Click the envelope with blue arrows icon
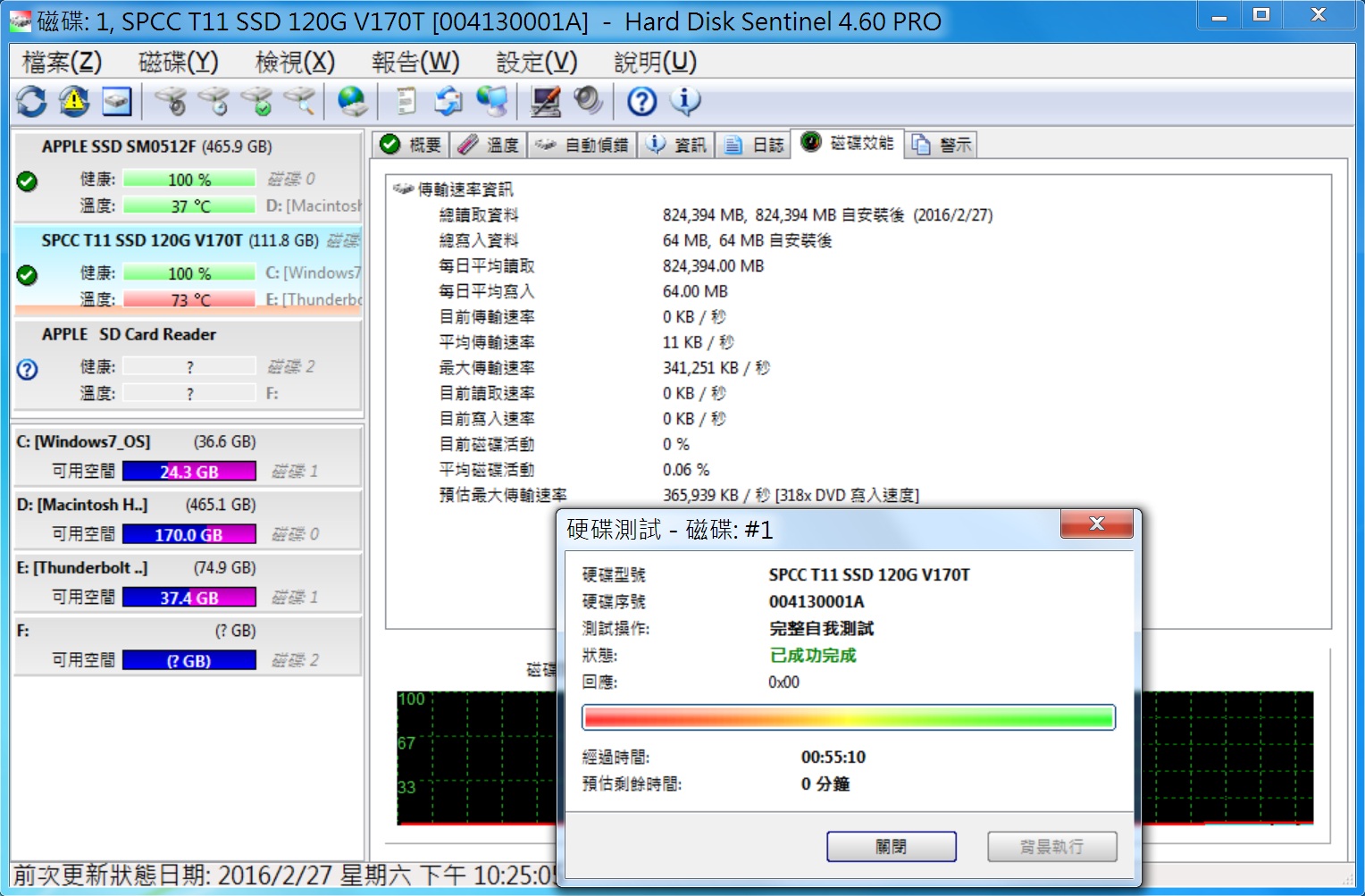The width and height of the screenshot is (1365, 896). 448,101
